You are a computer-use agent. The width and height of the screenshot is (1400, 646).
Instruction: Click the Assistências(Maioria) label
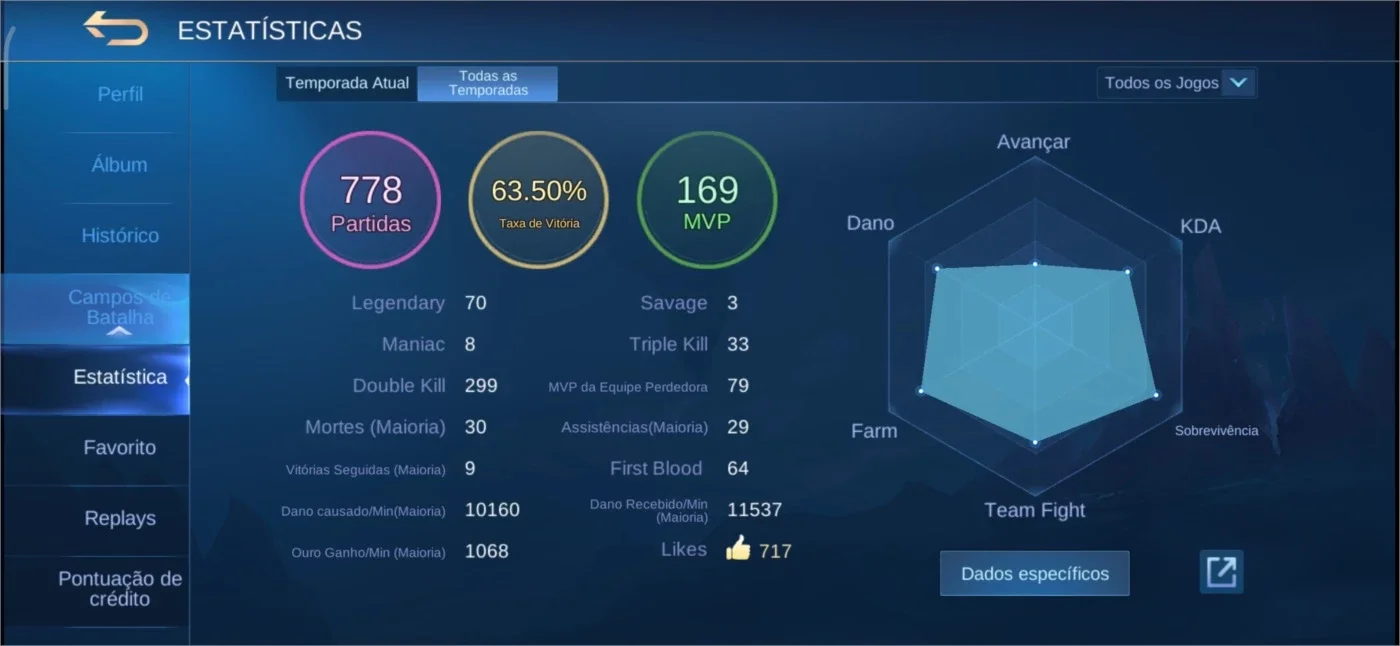point(634,428)
